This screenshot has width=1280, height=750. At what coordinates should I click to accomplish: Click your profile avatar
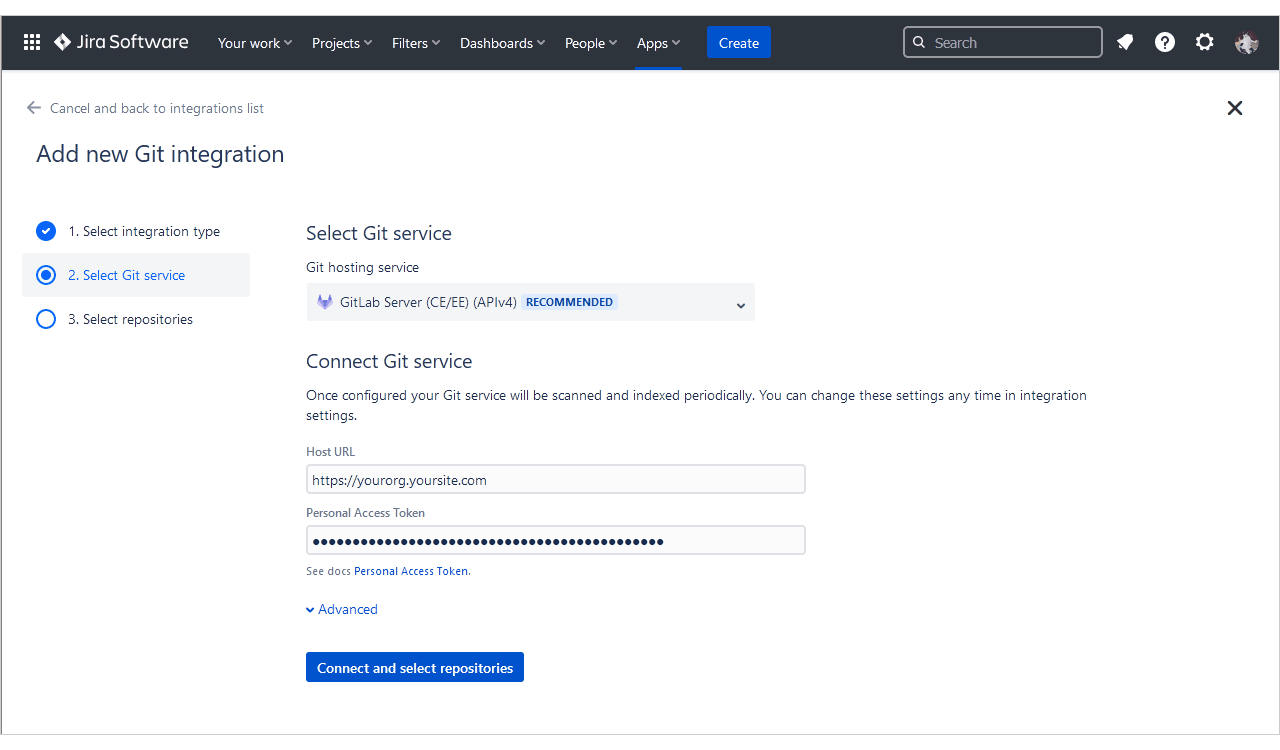[x=1246, y=42]
